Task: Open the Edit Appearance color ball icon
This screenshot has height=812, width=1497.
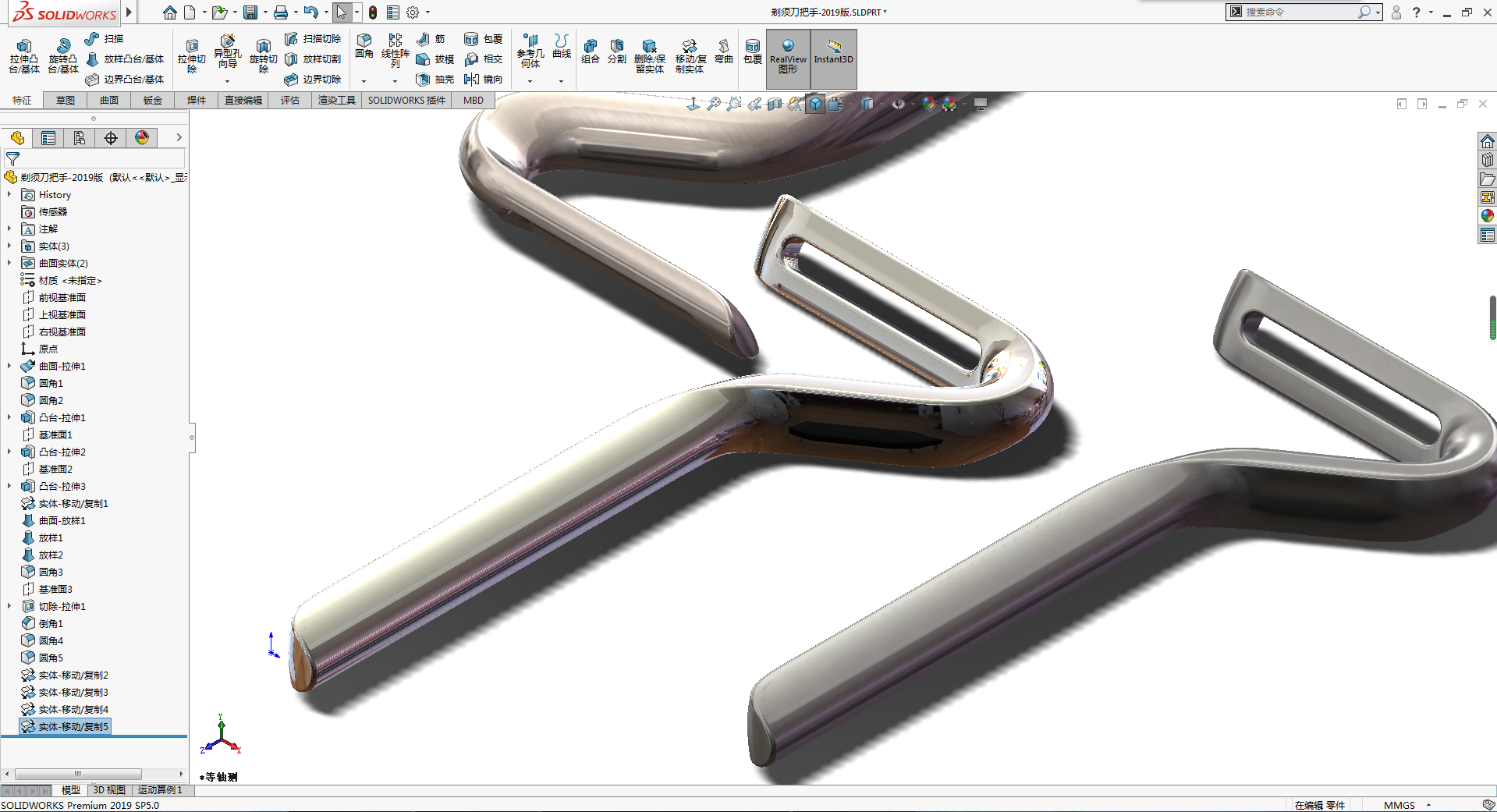Action: pos(928,104)
